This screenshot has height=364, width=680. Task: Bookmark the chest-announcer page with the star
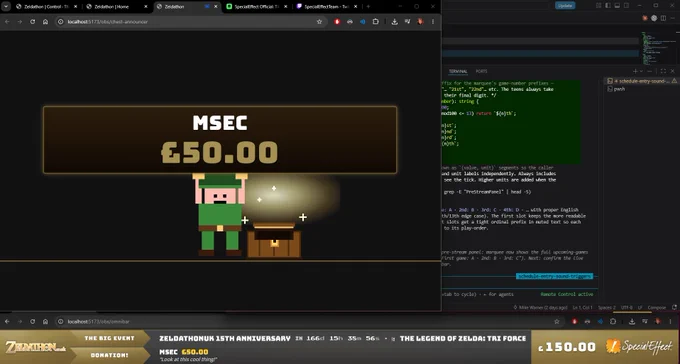320,22
